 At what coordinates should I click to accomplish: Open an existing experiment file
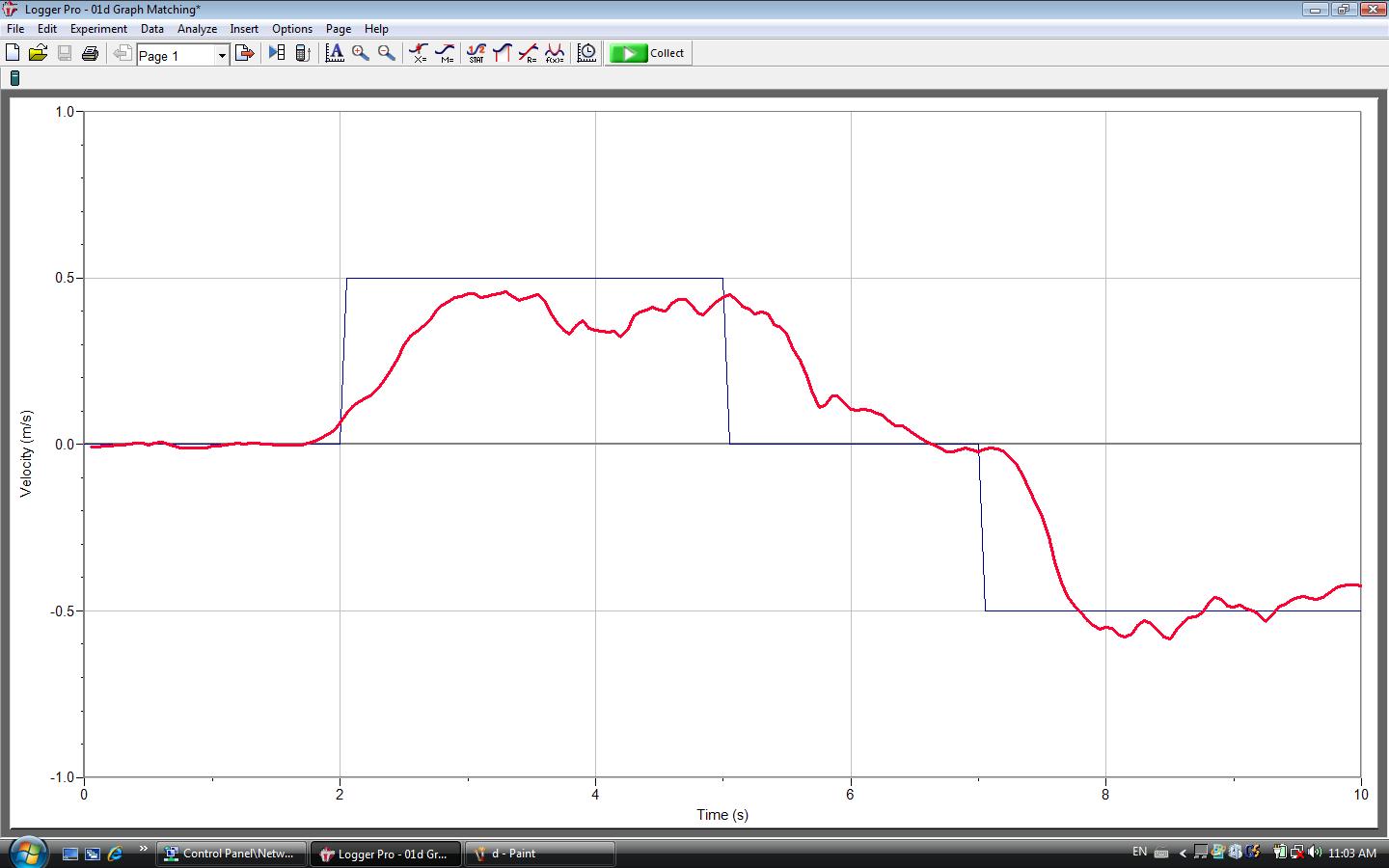(39, 53)
